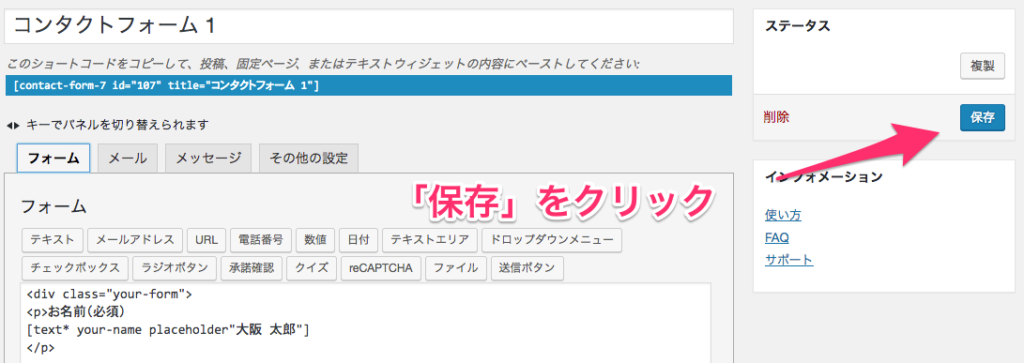
Task: Open the 使い方 link
Action: click(x=783, y=215)
